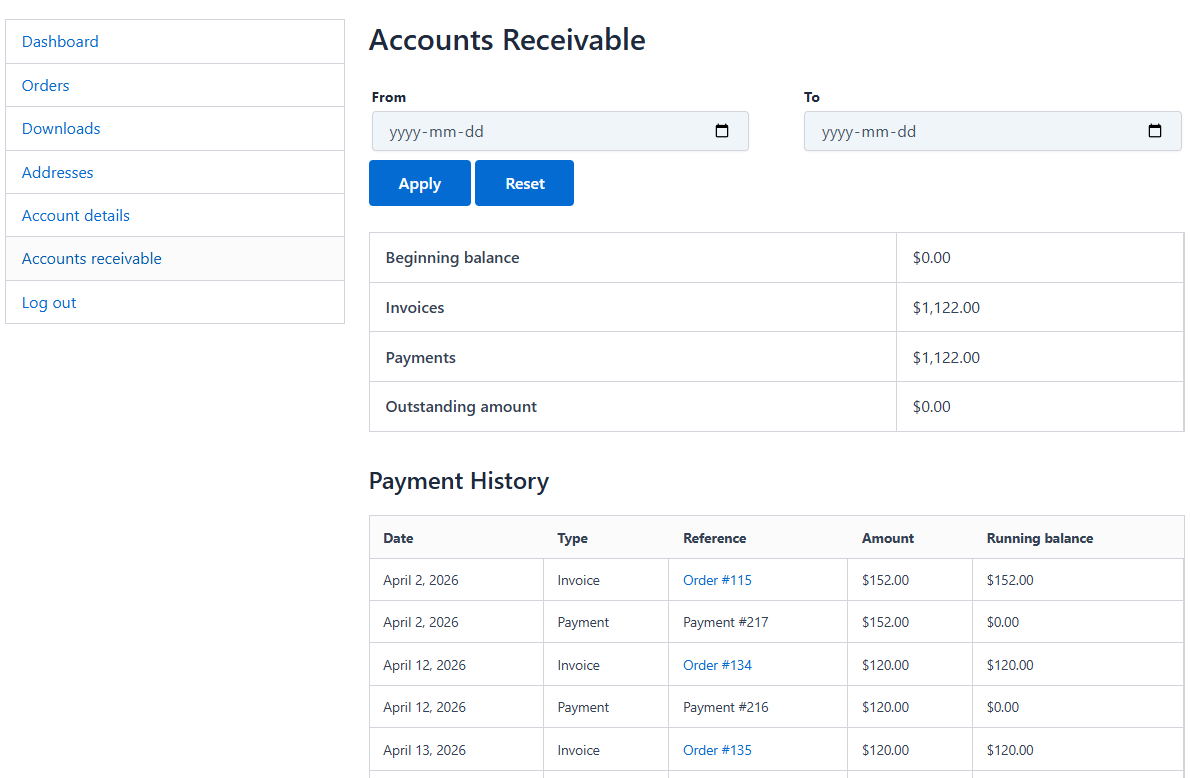
Task: Select Payment #216 reference text
Action: tap(726, 707)
